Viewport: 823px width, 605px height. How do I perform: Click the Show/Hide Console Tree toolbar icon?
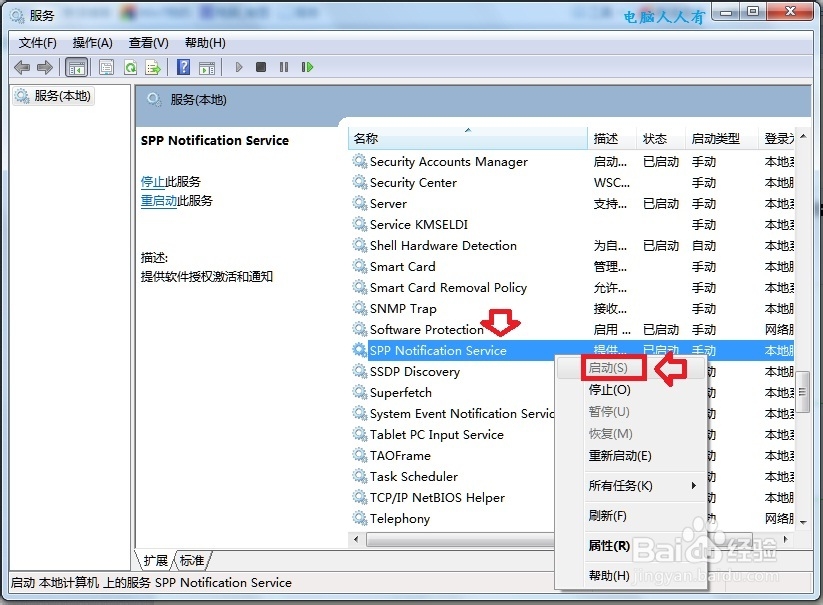76,66
